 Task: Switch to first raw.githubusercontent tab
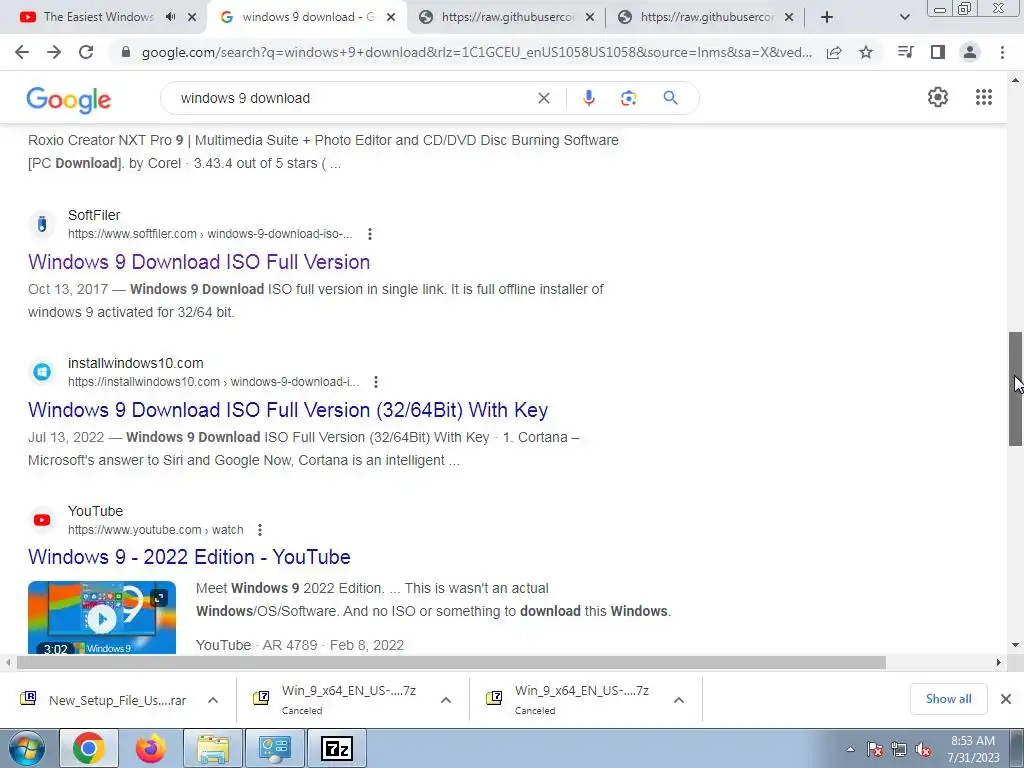(x=507, y=17)
